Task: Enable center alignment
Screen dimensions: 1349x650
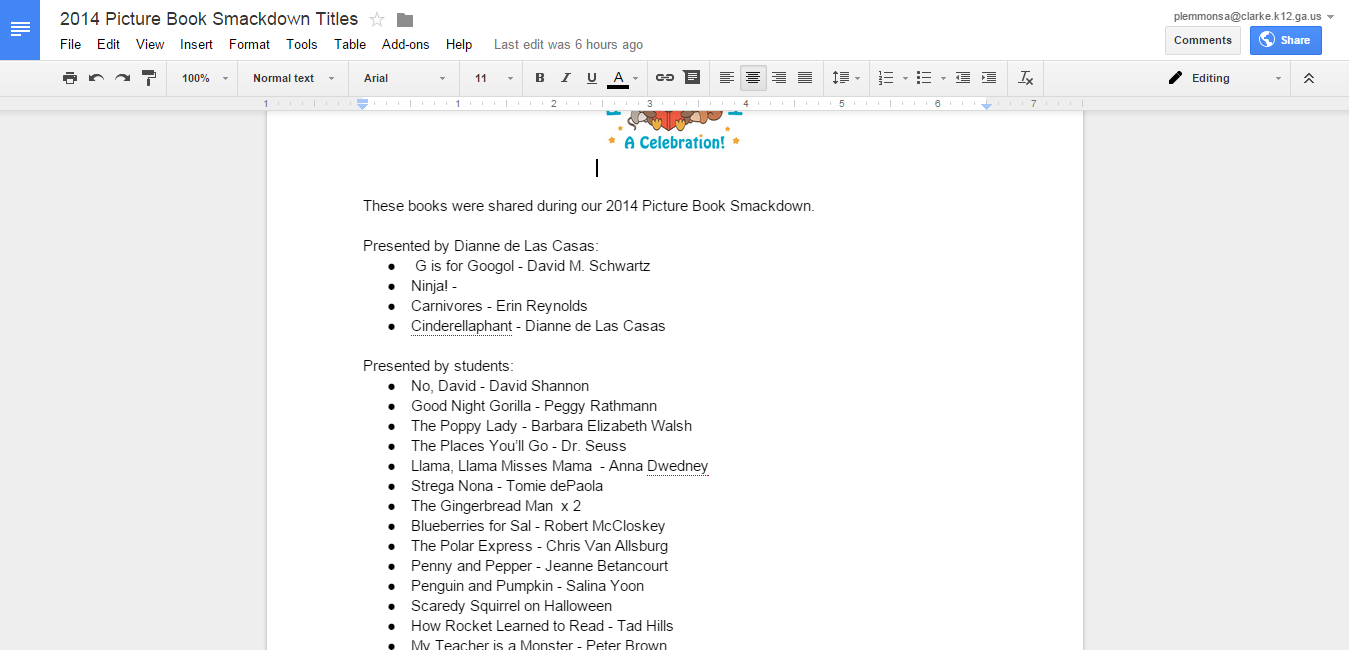Action: click(x=753, y=78)
